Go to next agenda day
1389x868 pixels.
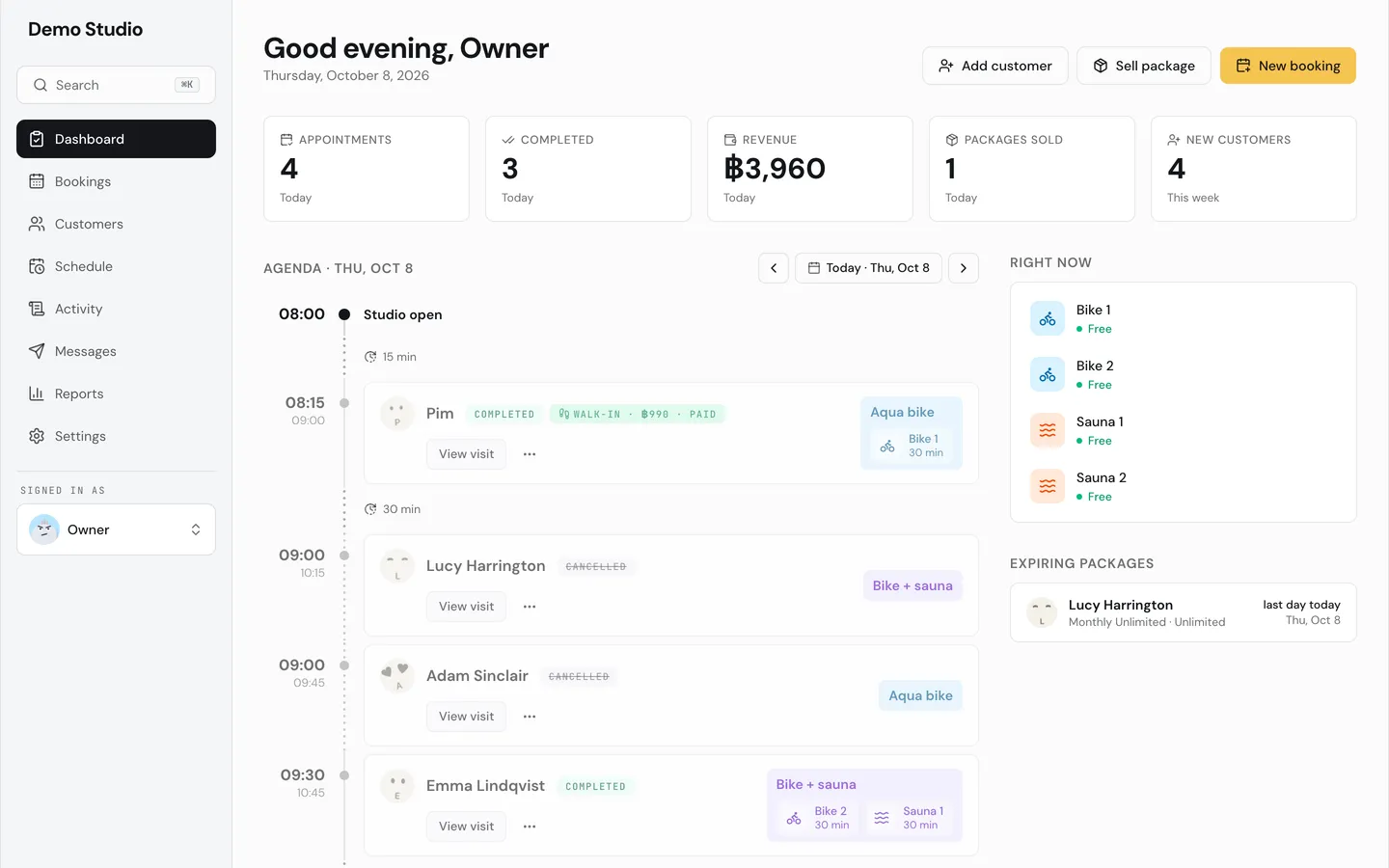[x=964, y=268]
